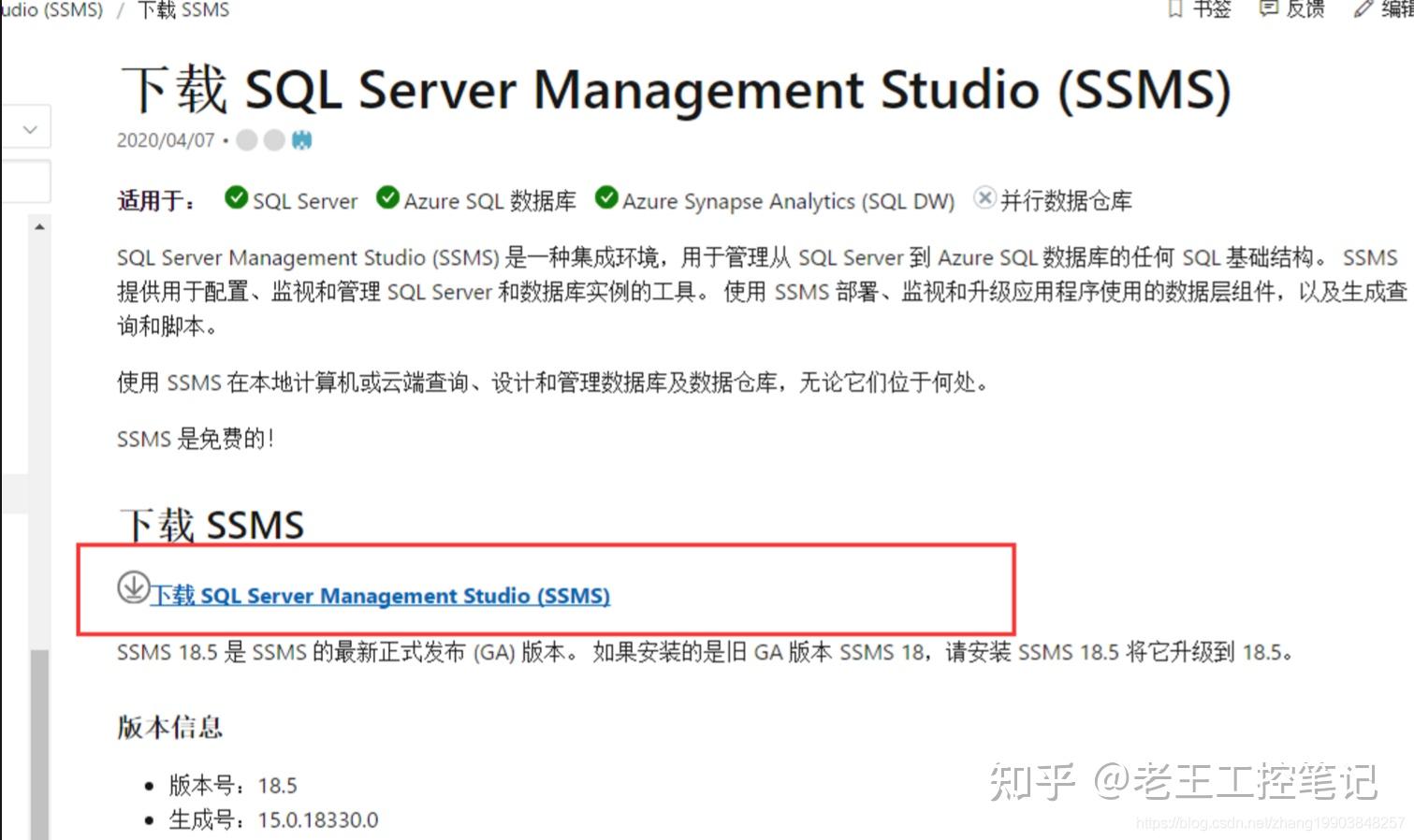The image size is (1414, 840).
Task: Click the sidebar search input field
Action: (x=25, y=181)
